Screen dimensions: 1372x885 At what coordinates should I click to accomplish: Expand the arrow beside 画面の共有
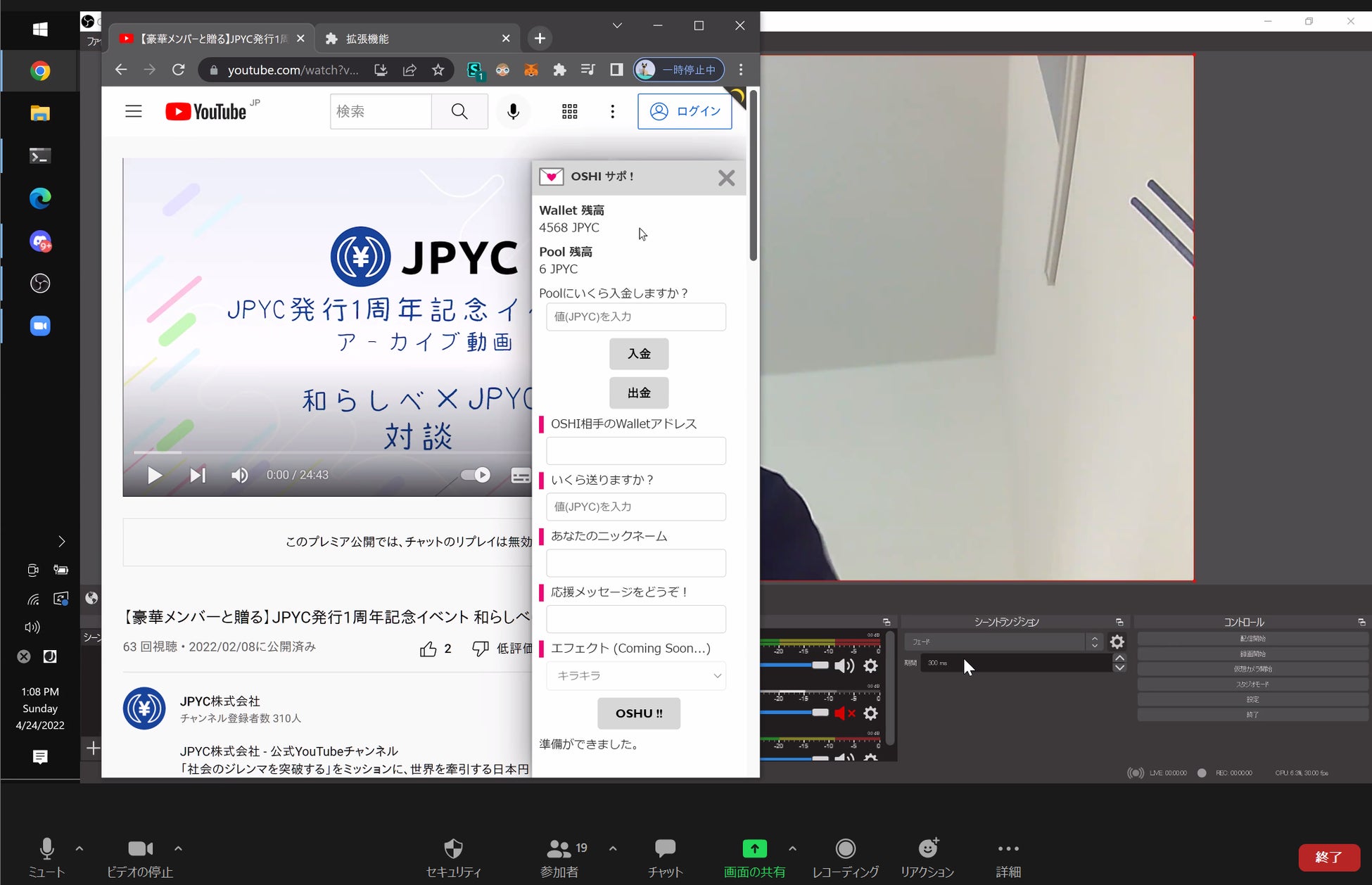pos(793,848)
